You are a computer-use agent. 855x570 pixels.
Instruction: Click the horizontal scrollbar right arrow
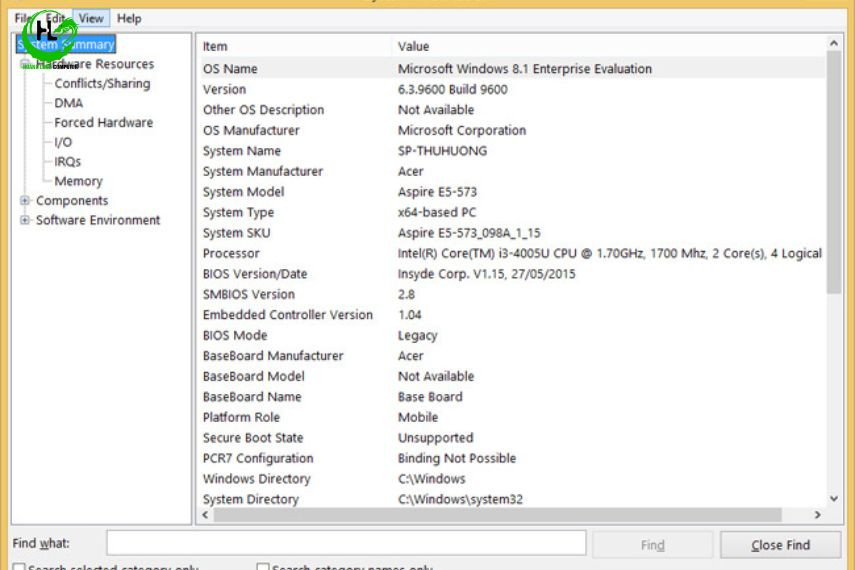[817, 514]
